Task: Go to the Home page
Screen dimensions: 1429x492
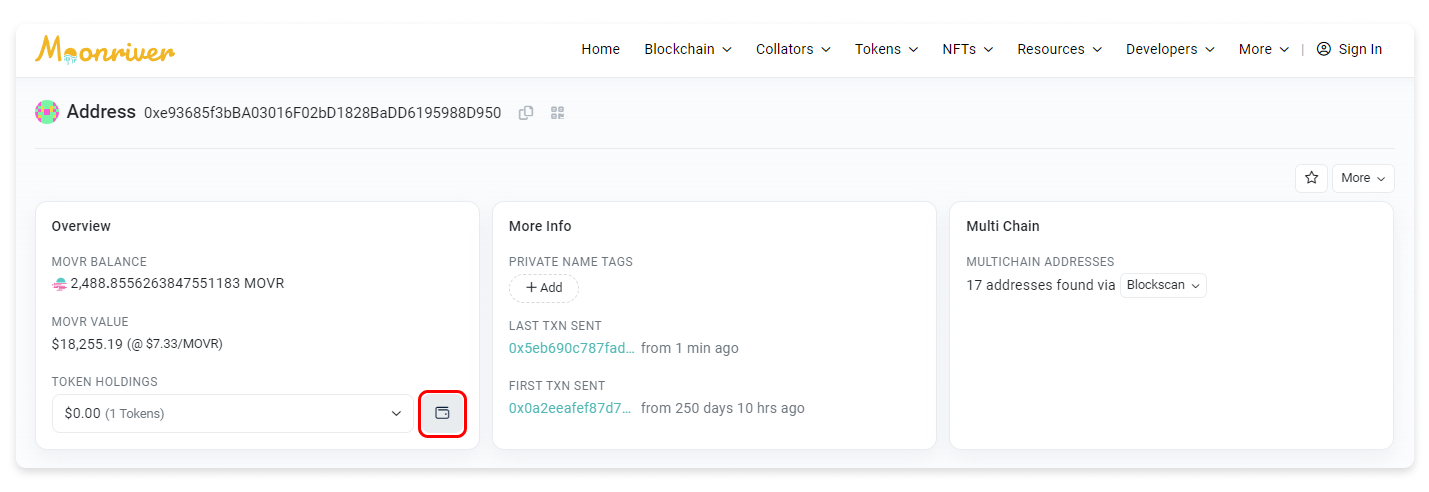Action: point(601,49)
